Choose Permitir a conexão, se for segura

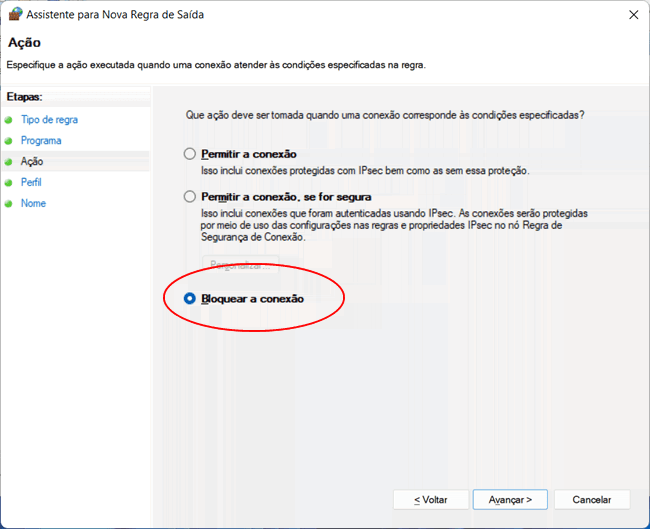coord(190,197)
